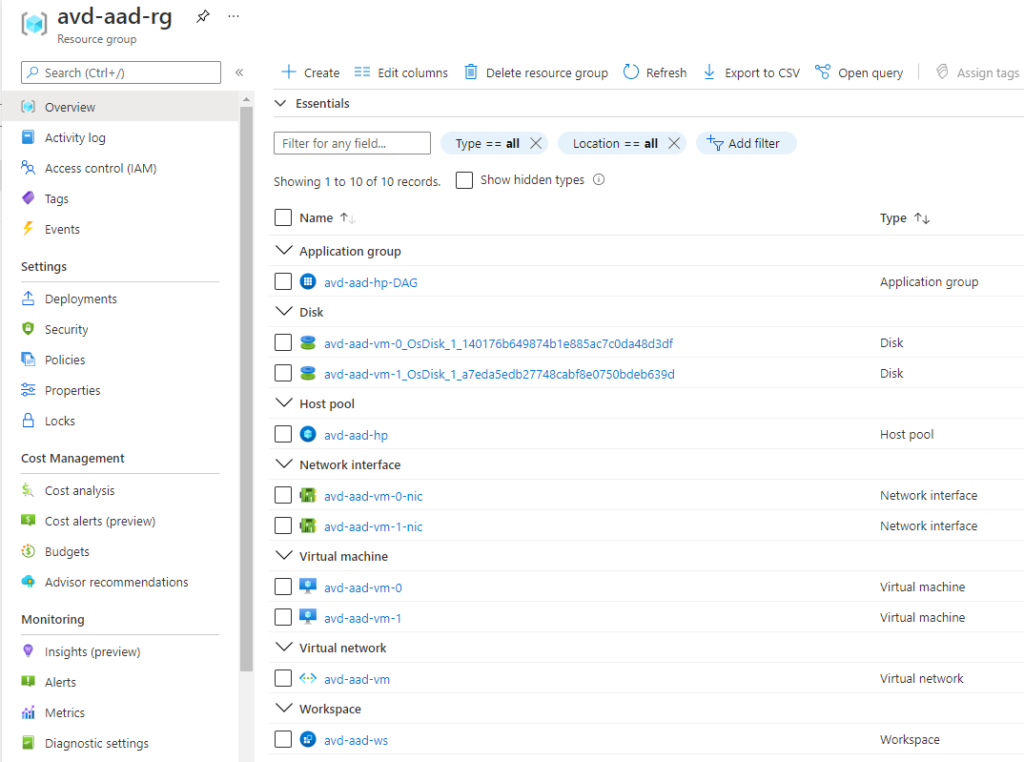Click the Delete resource group trash icon
This screenshot has height=762, width=1024.
click(470, 72)
